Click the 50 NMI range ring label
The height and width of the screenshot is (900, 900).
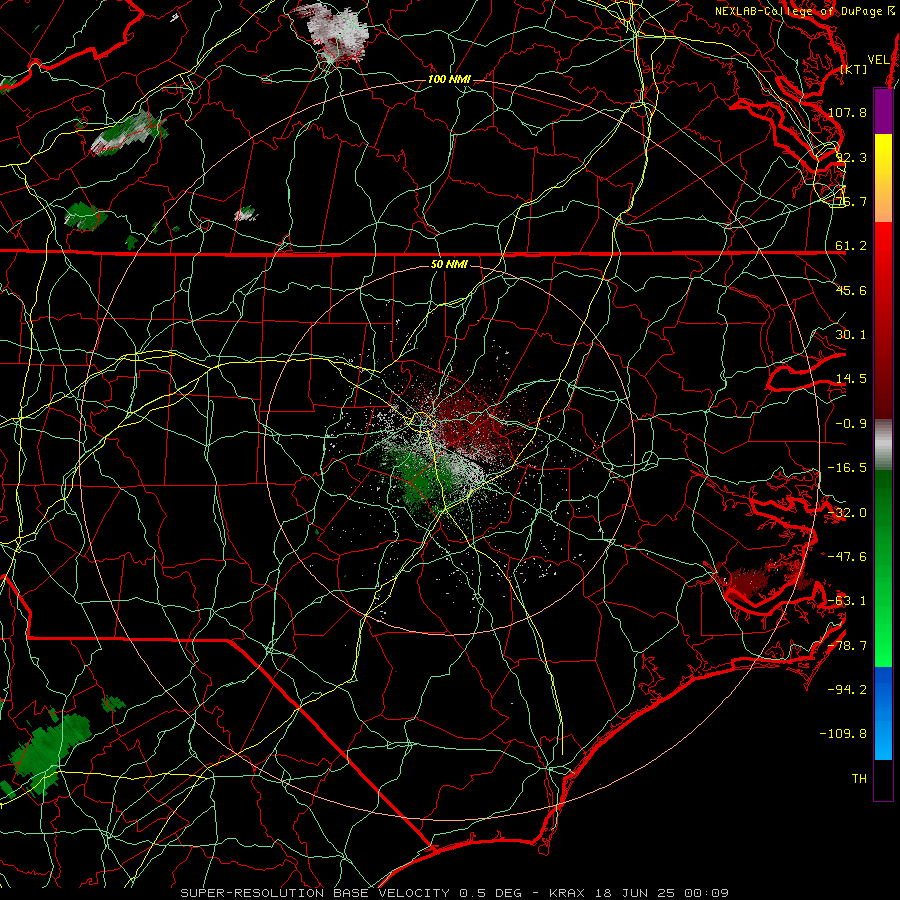pos(449,264)
